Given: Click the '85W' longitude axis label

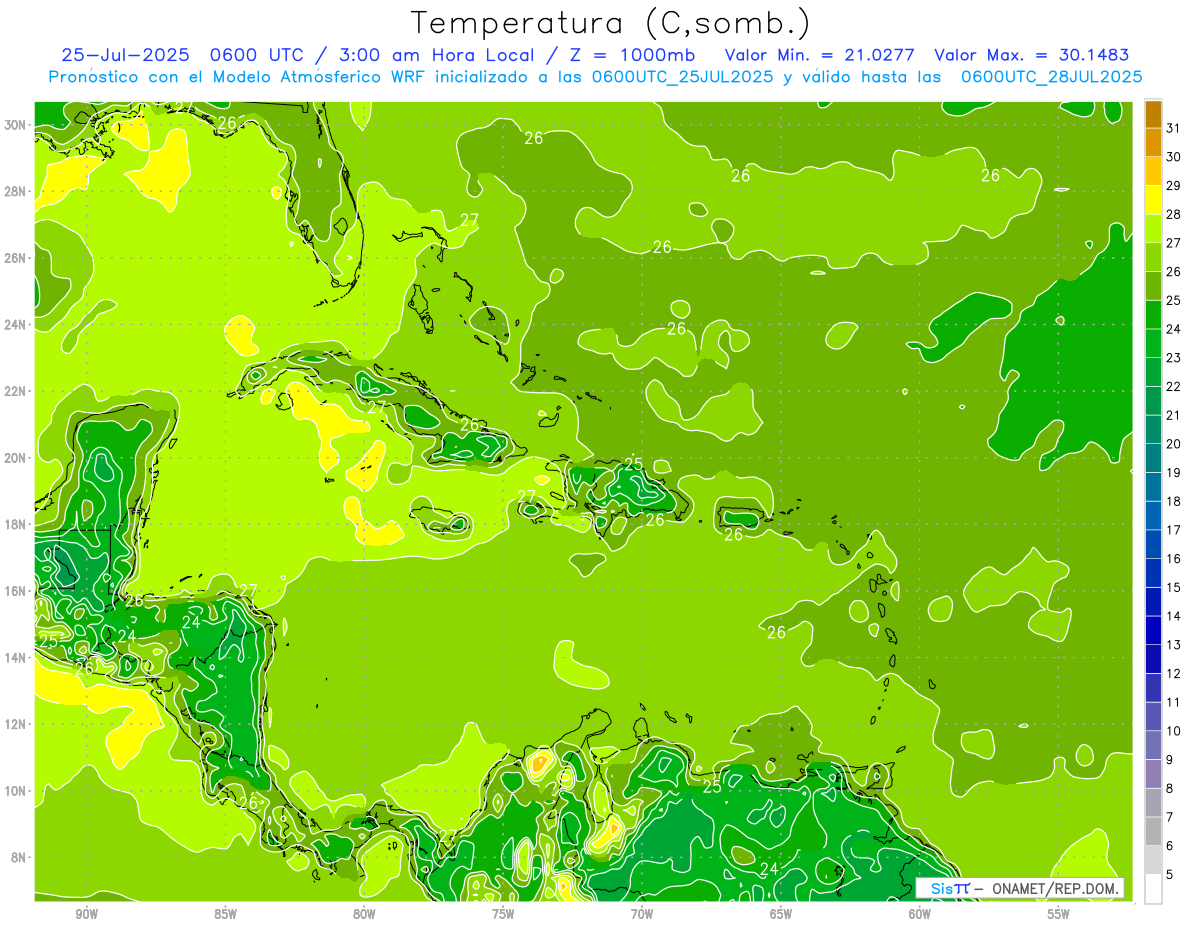Looking at the screenshot, I should point(225,914).
